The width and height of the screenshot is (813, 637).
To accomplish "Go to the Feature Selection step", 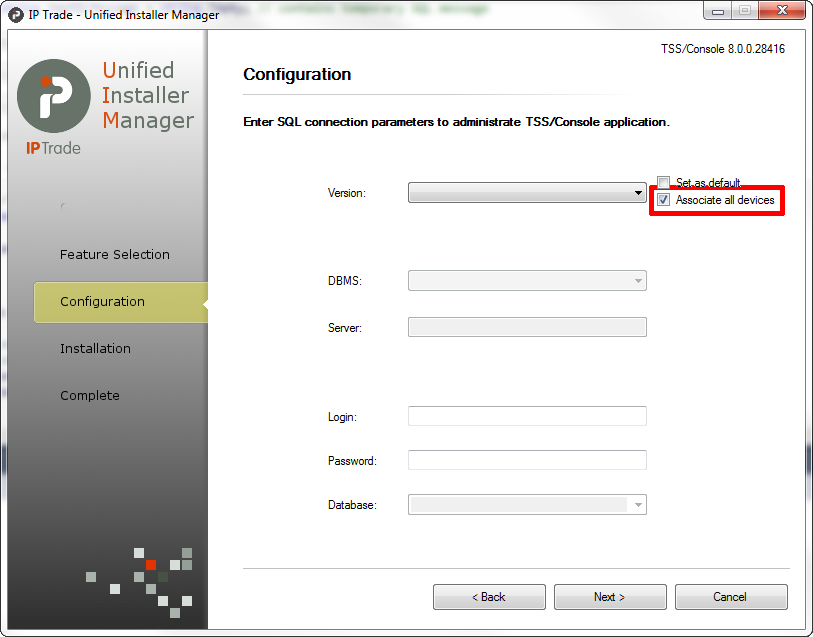I will click(x=115, y=254).
